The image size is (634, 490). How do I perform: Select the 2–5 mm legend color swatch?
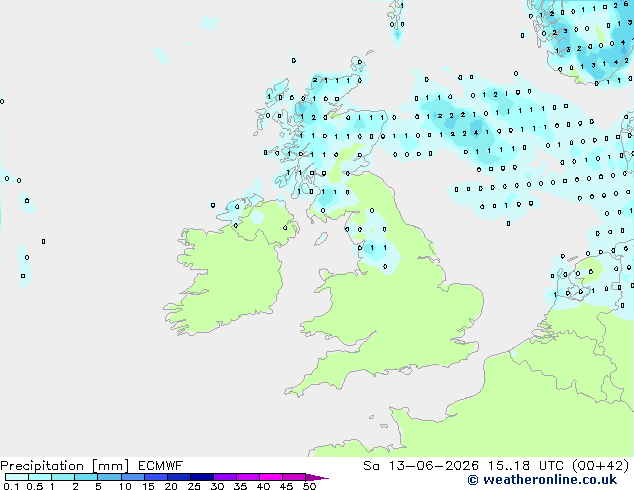point(86,477)
